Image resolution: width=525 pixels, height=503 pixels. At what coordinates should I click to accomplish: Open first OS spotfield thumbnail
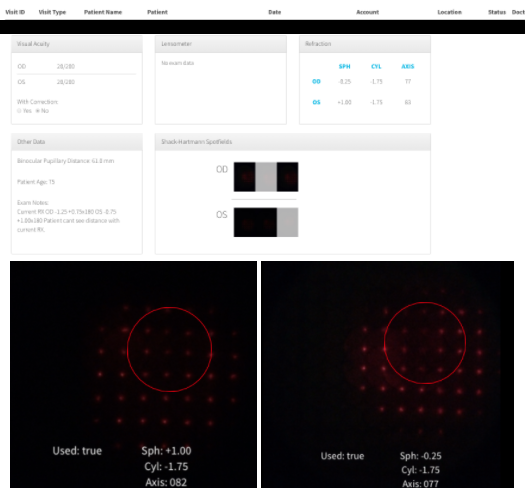(x=244, y=222)
